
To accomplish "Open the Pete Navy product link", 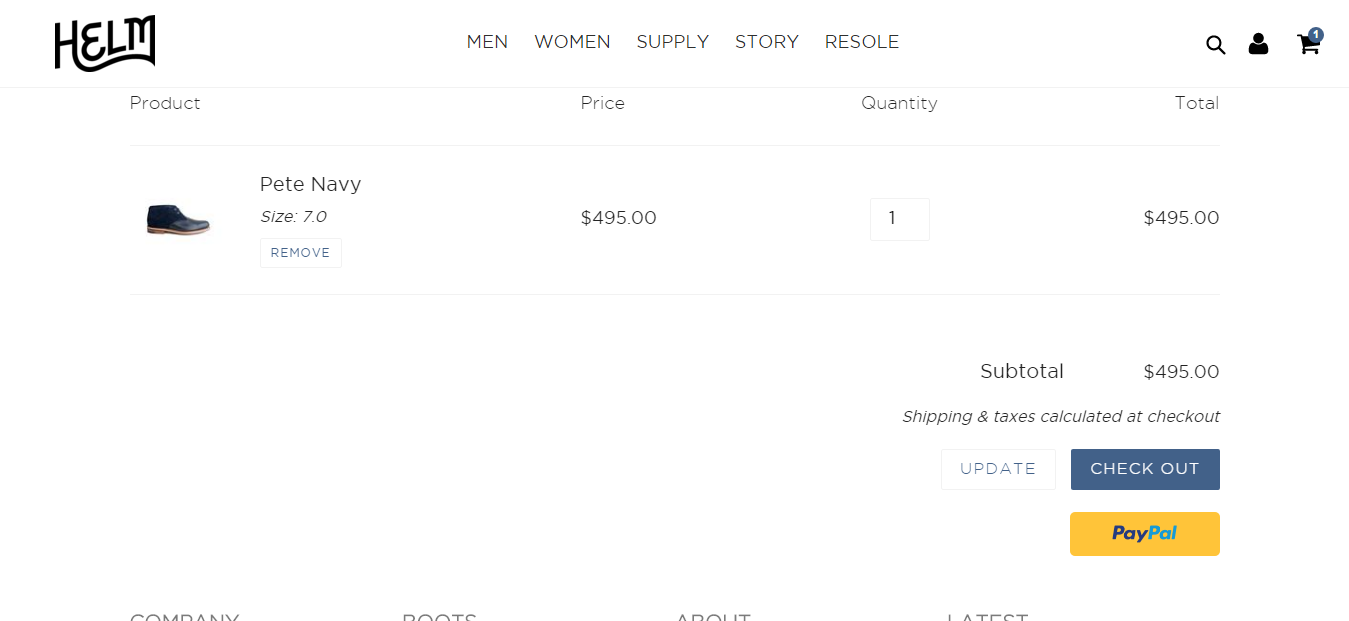I will click(310, 184).
